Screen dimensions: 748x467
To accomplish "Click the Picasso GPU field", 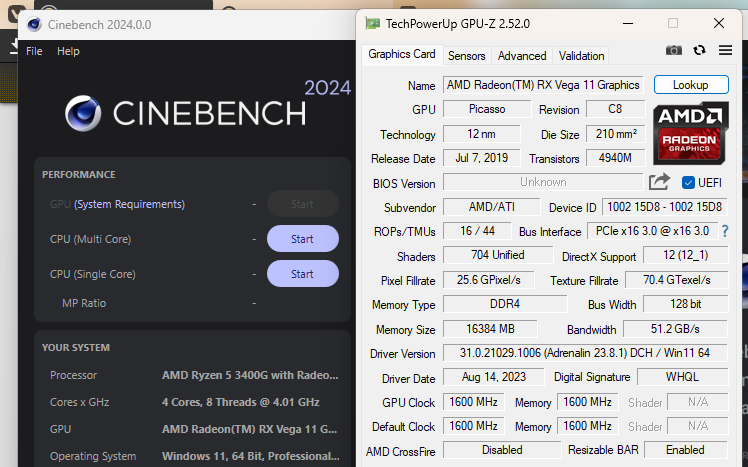I will (x=487, y=109).
